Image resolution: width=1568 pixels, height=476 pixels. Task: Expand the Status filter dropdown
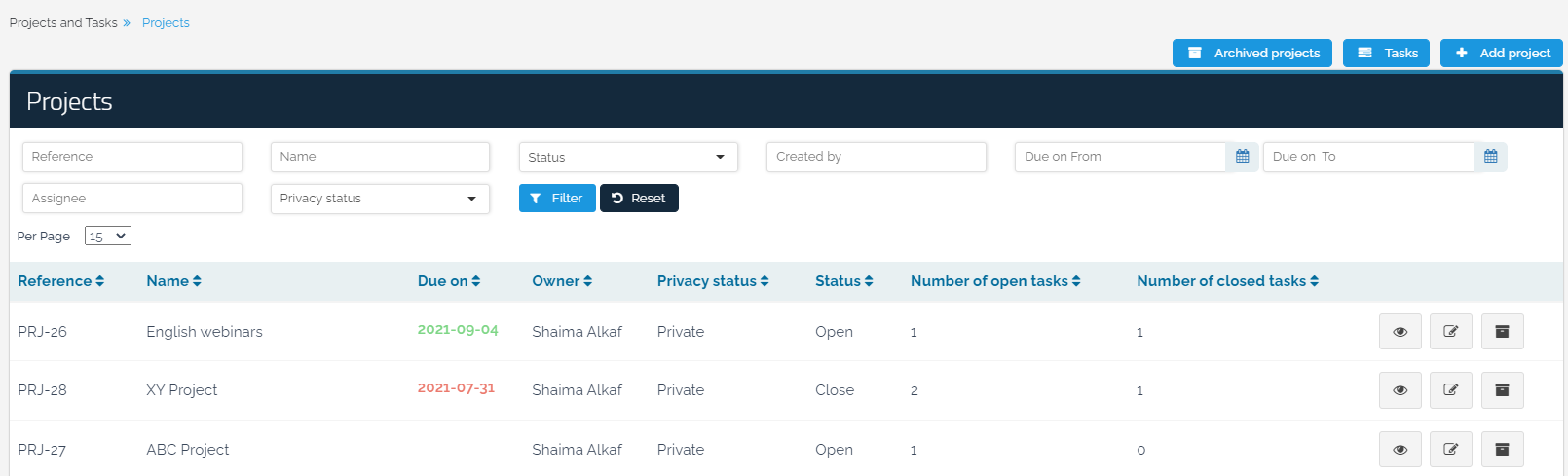627,157
